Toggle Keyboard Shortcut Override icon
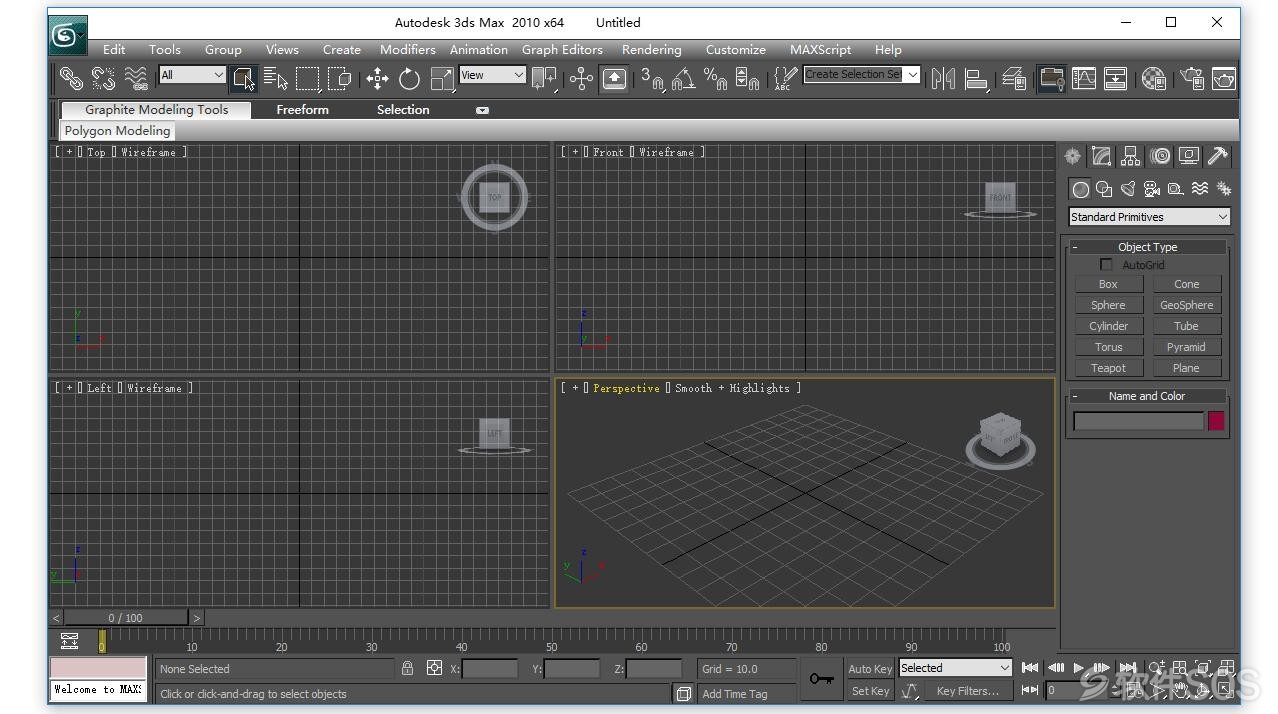 (614, 78)
